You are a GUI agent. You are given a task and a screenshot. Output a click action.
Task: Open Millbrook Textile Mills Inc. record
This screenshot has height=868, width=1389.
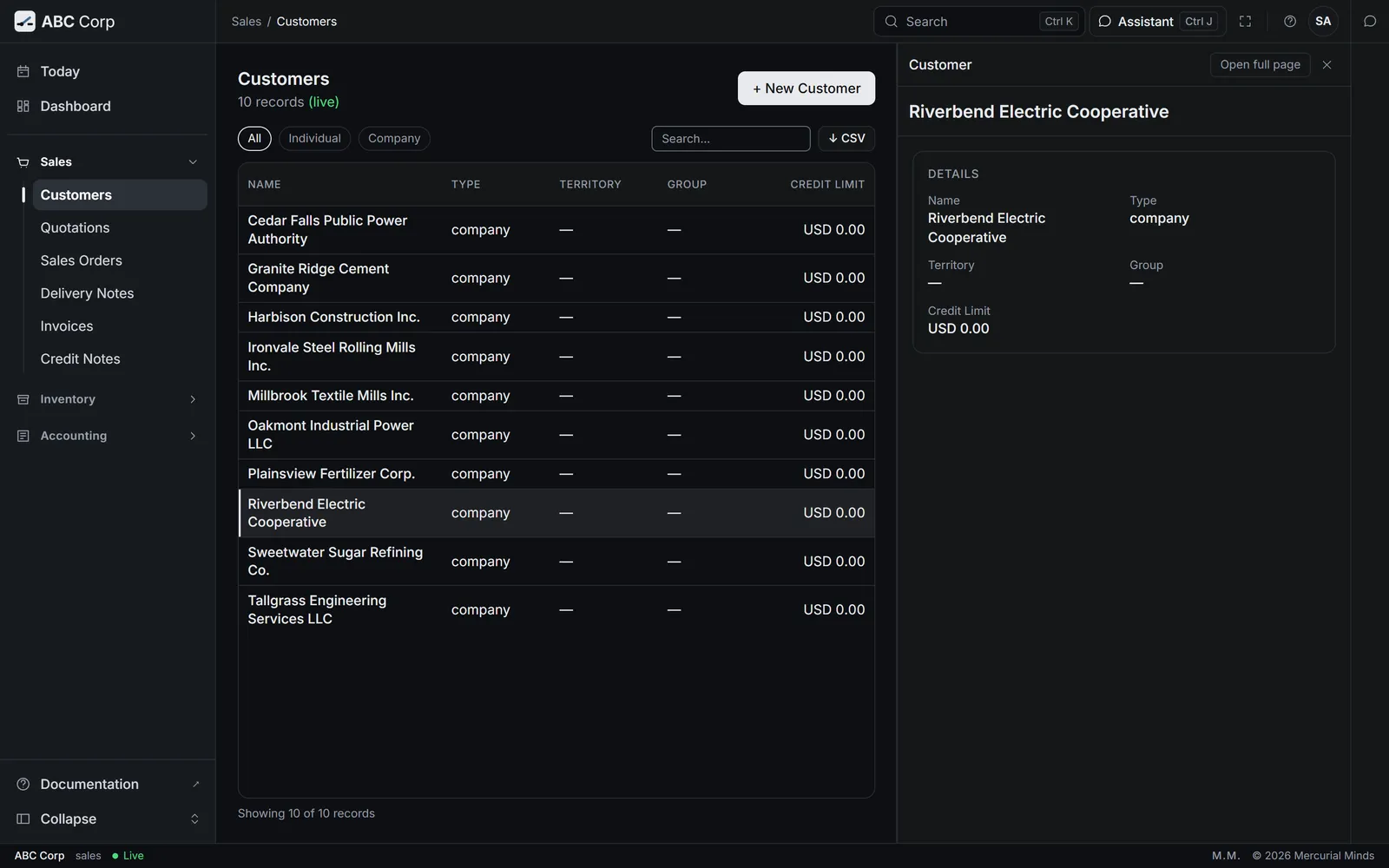coord(556,396)
